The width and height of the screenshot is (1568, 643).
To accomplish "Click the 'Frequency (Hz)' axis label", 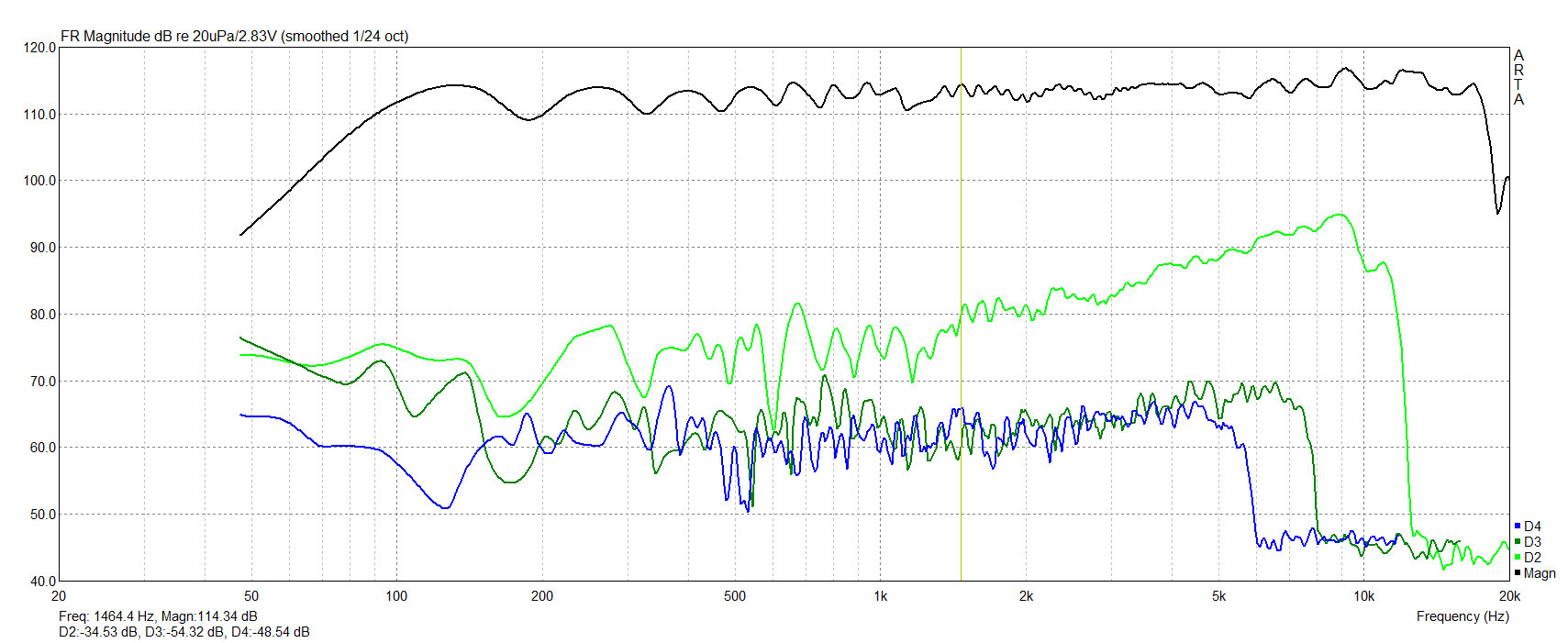I will 1462,616.
